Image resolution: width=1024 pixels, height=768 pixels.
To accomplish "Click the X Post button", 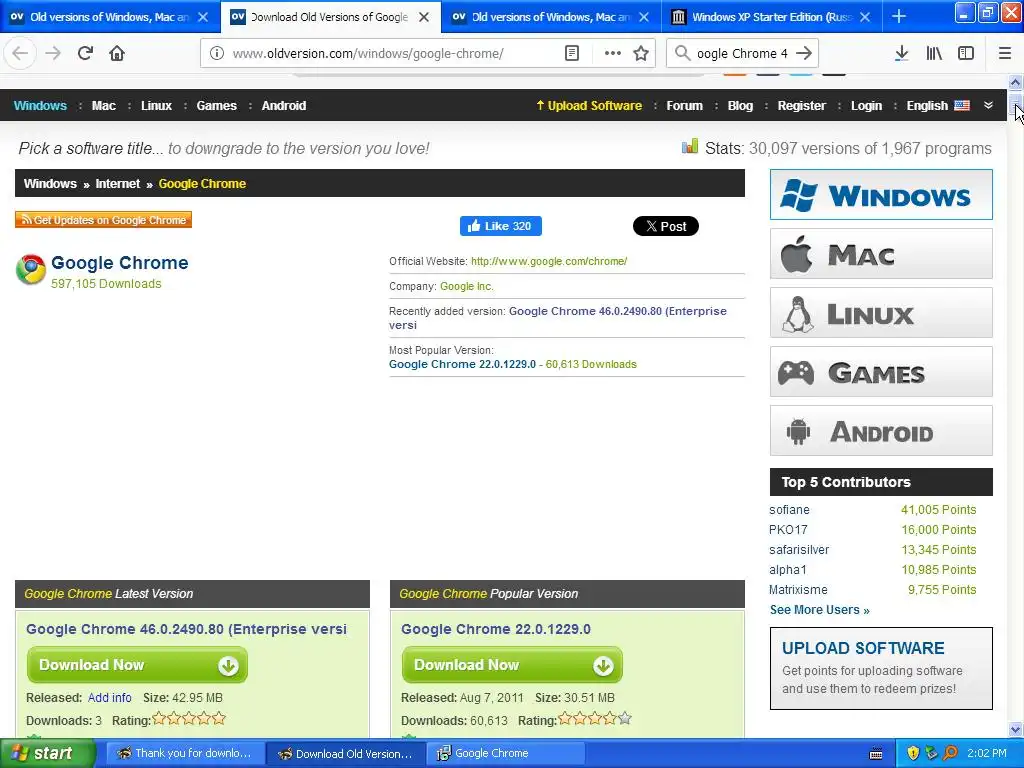I will (x=665, y=226).
